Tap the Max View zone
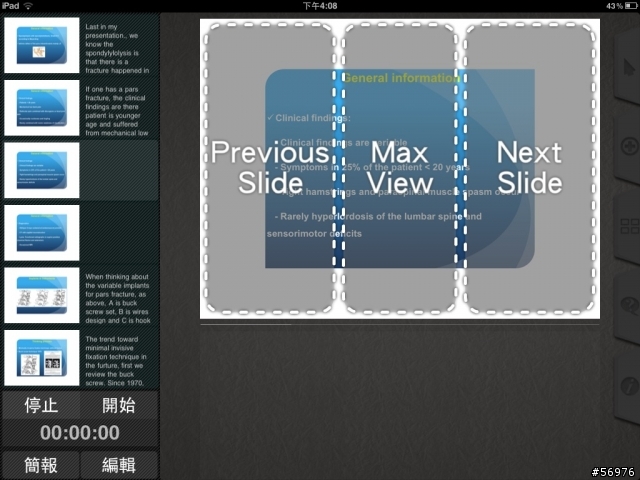Screen dimensions: 640x480 point(399,168)
